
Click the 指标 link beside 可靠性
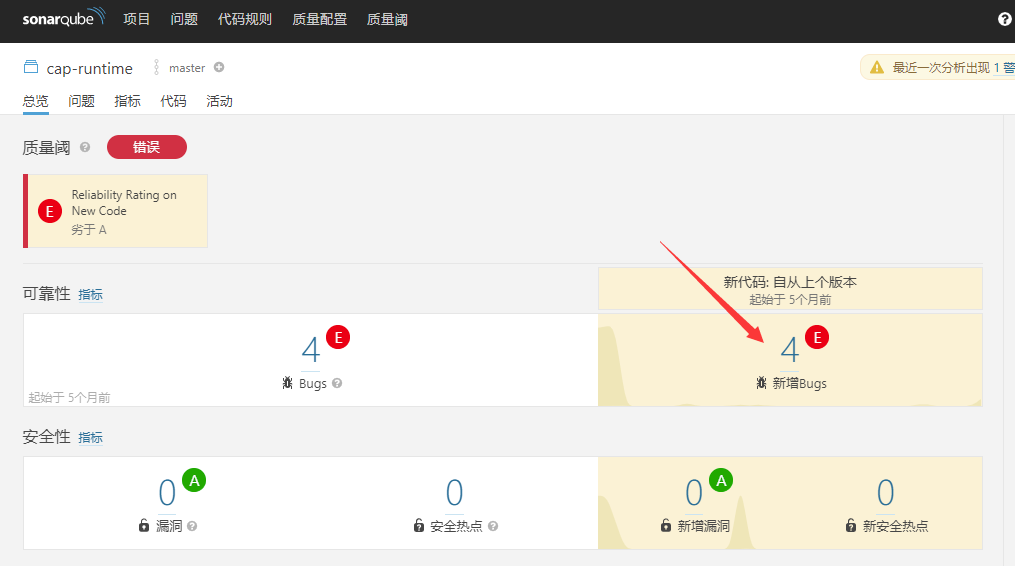pyautogui.click(x=91, y=295)
